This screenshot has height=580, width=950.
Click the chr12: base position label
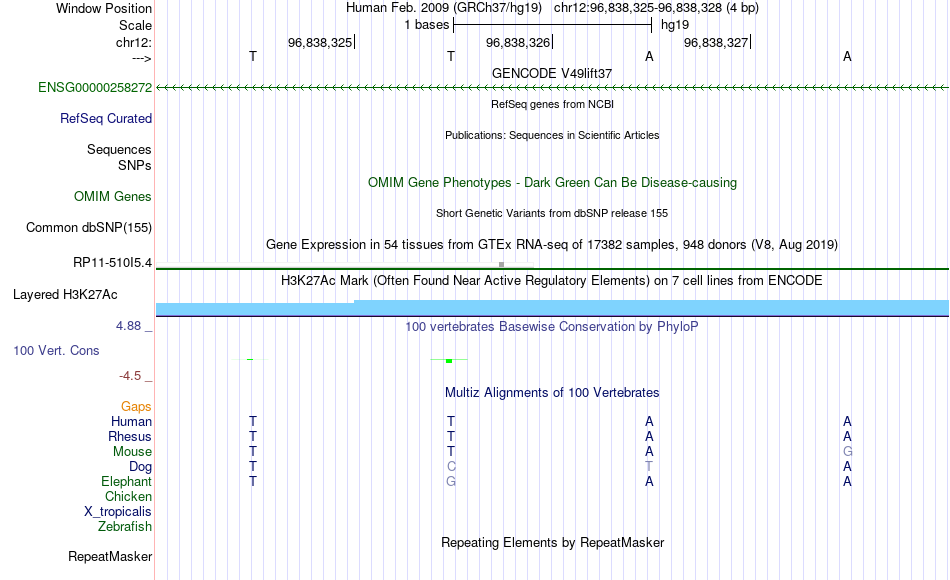coord(134,42)
